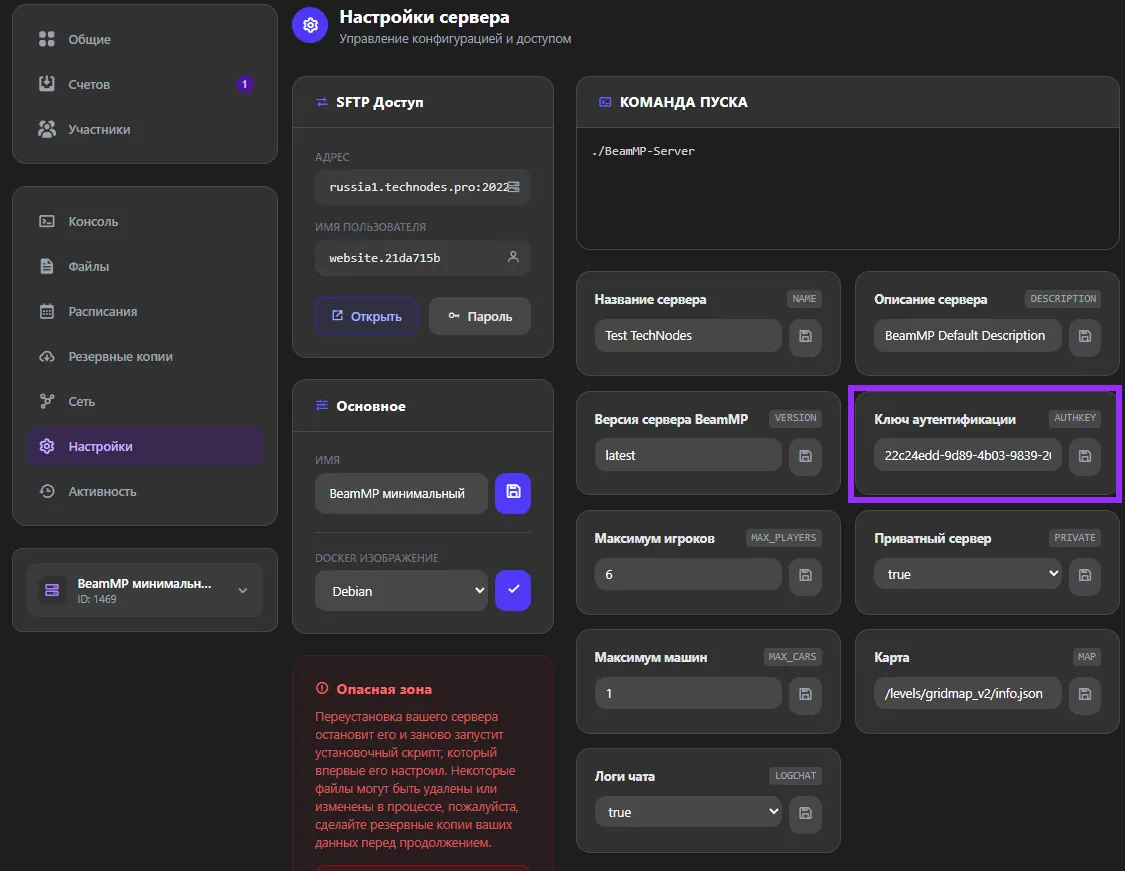Open the Сеть page
1125x871 pixels.
click(x=145, y=402)
